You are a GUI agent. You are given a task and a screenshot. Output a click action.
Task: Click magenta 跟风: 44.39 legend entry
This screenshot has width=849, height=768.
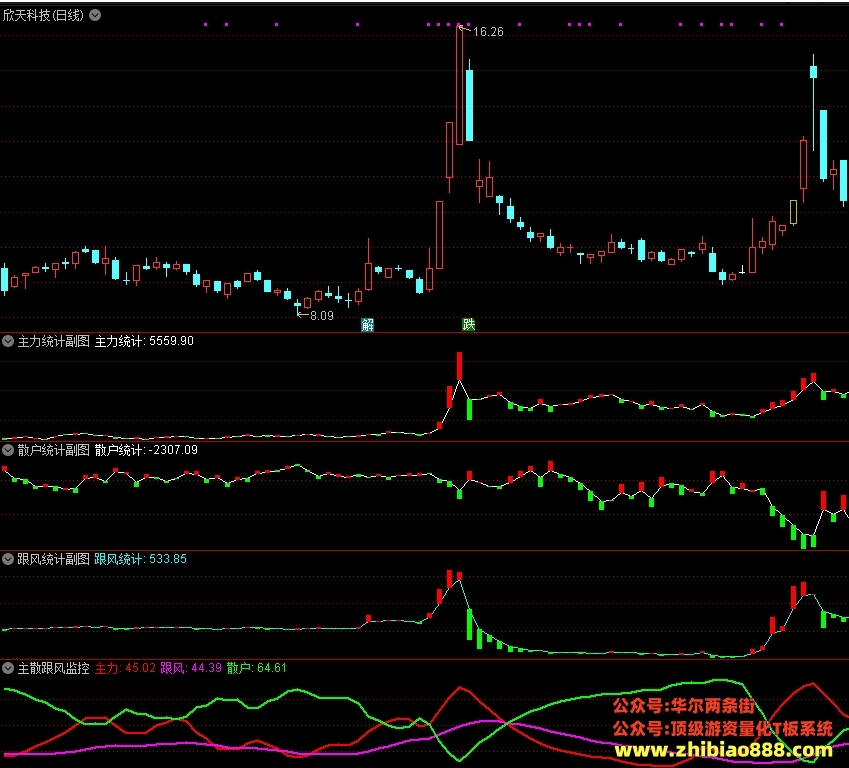click(x=191, y=668)
